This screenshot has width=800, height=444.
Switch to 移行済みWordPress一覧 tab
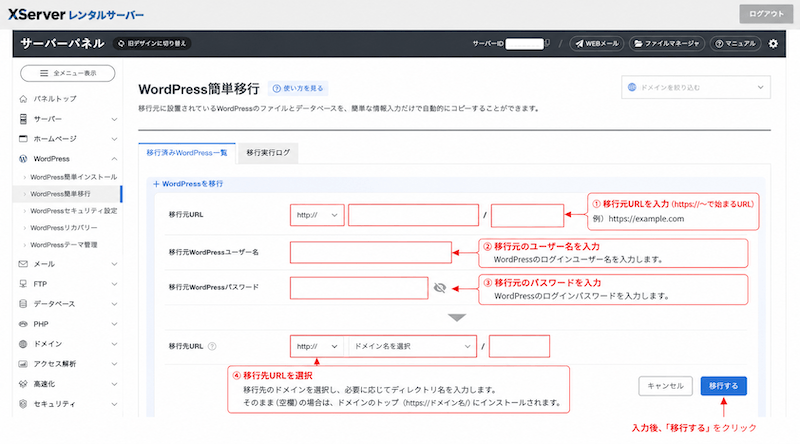coord(187,153)
